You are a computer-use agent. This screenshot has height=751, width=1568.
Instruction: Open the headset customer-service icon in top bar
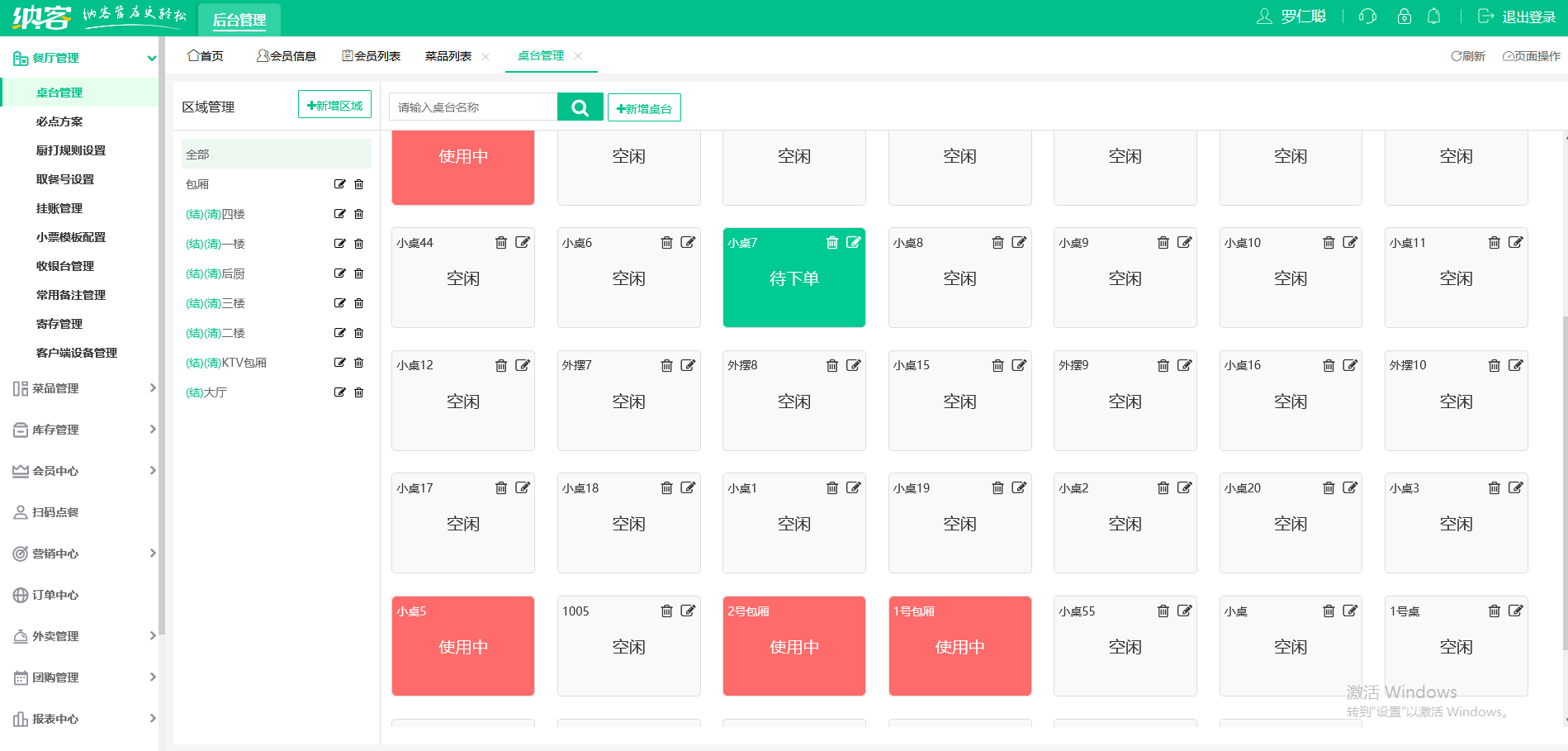tap(1367, 16)
